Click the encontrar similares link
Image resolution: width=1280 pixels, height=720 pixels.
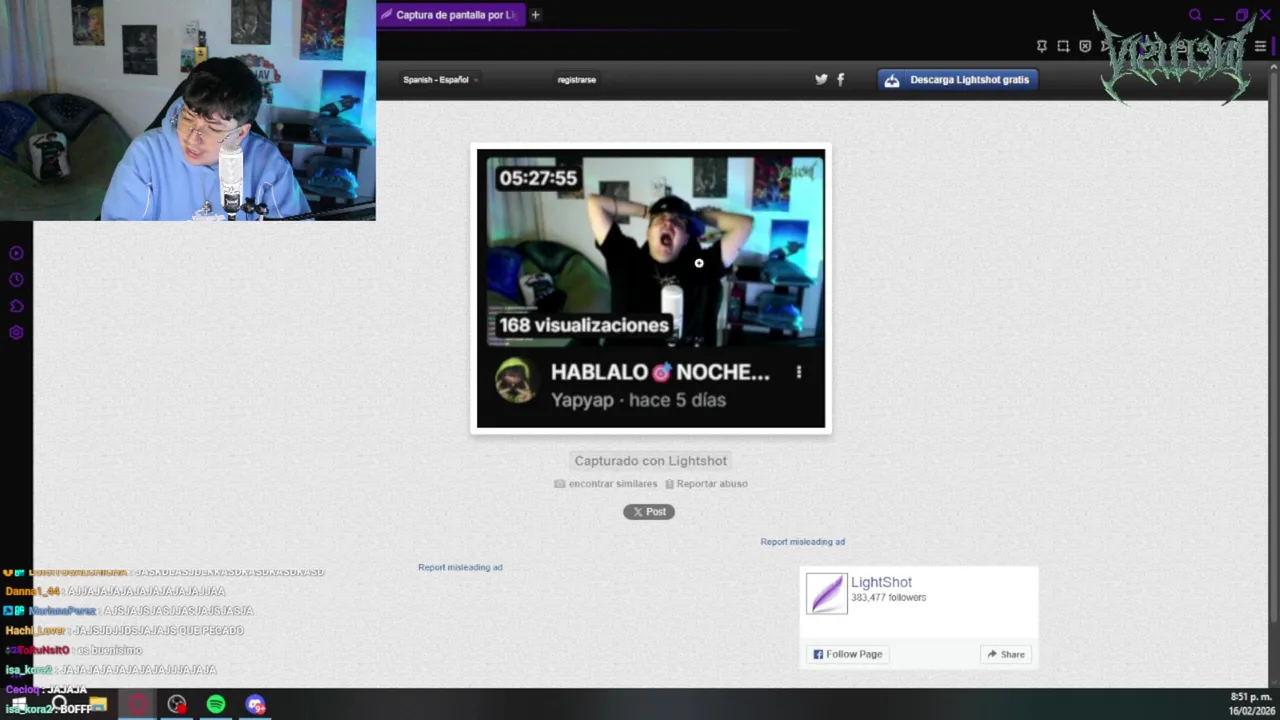[x=606, y=484]
